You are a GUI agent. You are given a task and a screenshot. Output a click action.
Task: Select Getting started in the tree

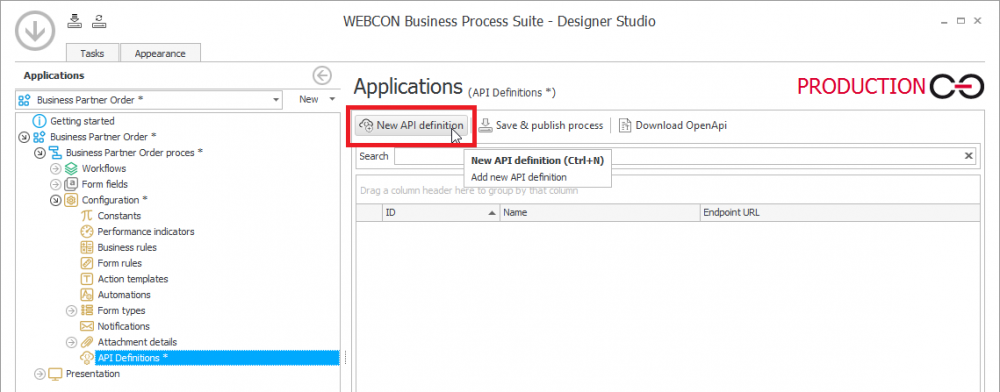(82, 120)
